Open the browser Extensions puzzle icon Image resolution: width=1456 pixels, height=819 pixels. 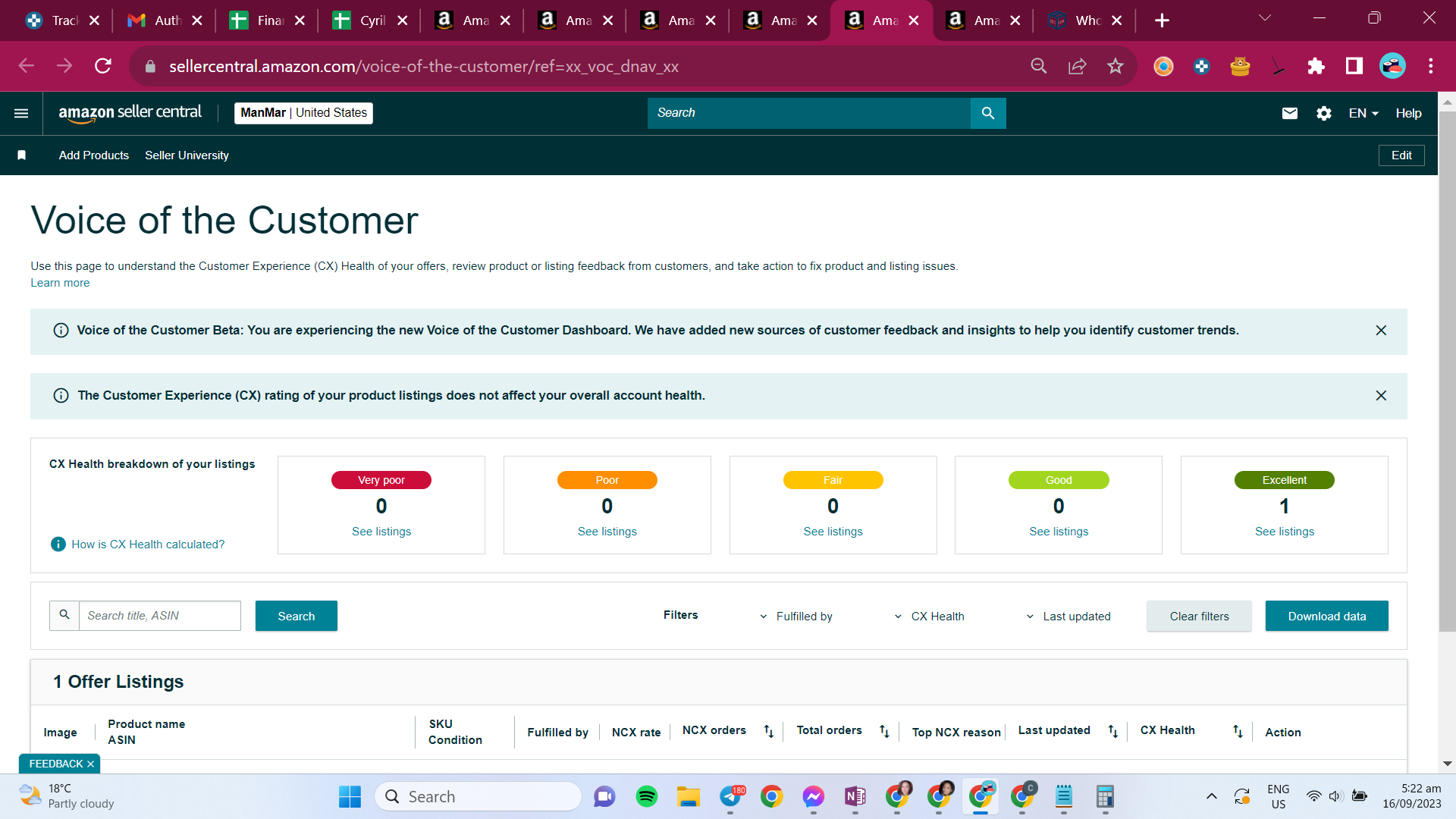(1316, 66)
